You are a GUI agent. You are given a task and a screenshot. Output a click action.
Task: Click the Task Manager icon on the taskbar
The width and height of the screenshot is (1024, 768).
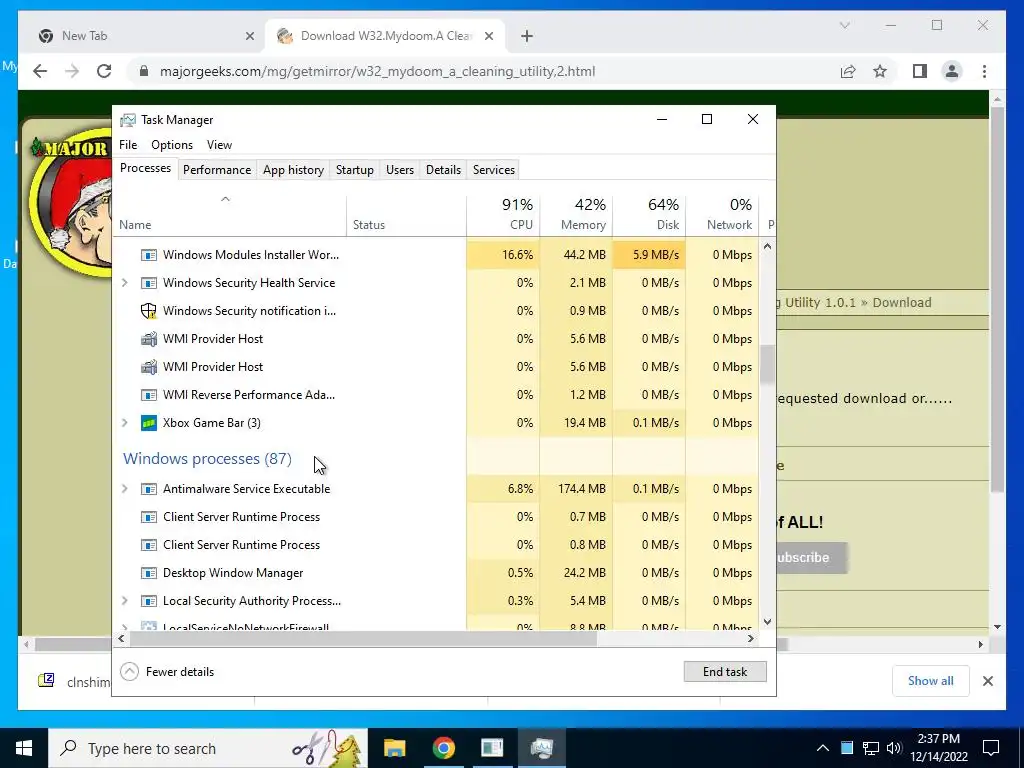click(x=542, y=748)
